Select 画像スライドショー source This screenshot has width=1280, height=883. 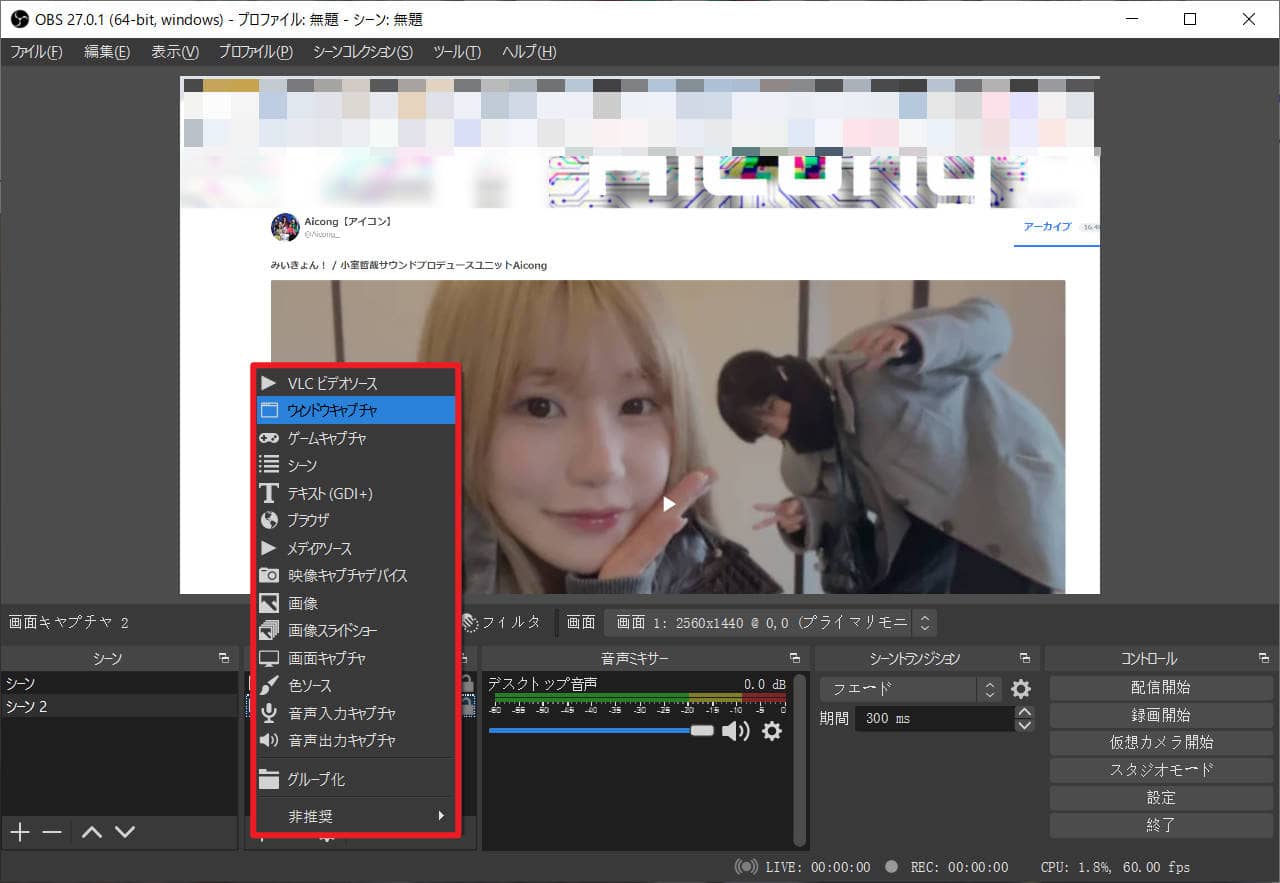tap(333, 631)
